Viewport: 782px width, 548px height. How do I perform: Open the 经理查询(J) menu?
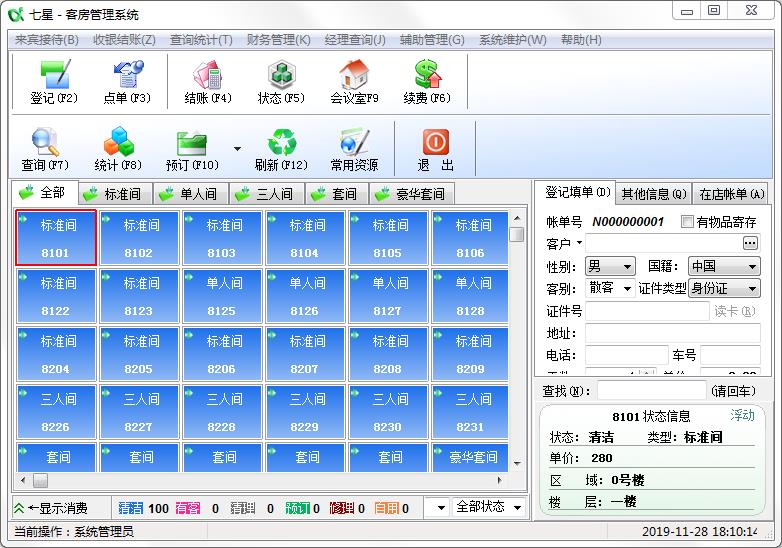pyautogui.click(x=355, y=39)
